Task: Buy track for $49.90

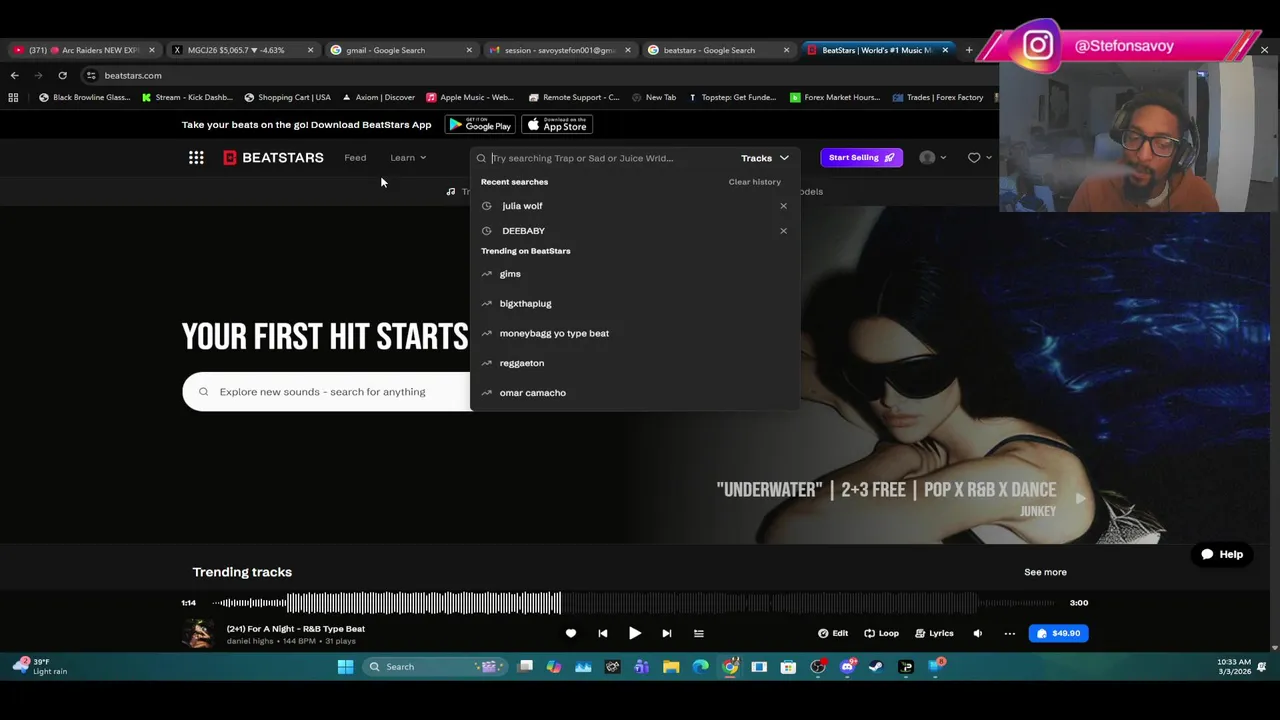Action: point(1058,633)
